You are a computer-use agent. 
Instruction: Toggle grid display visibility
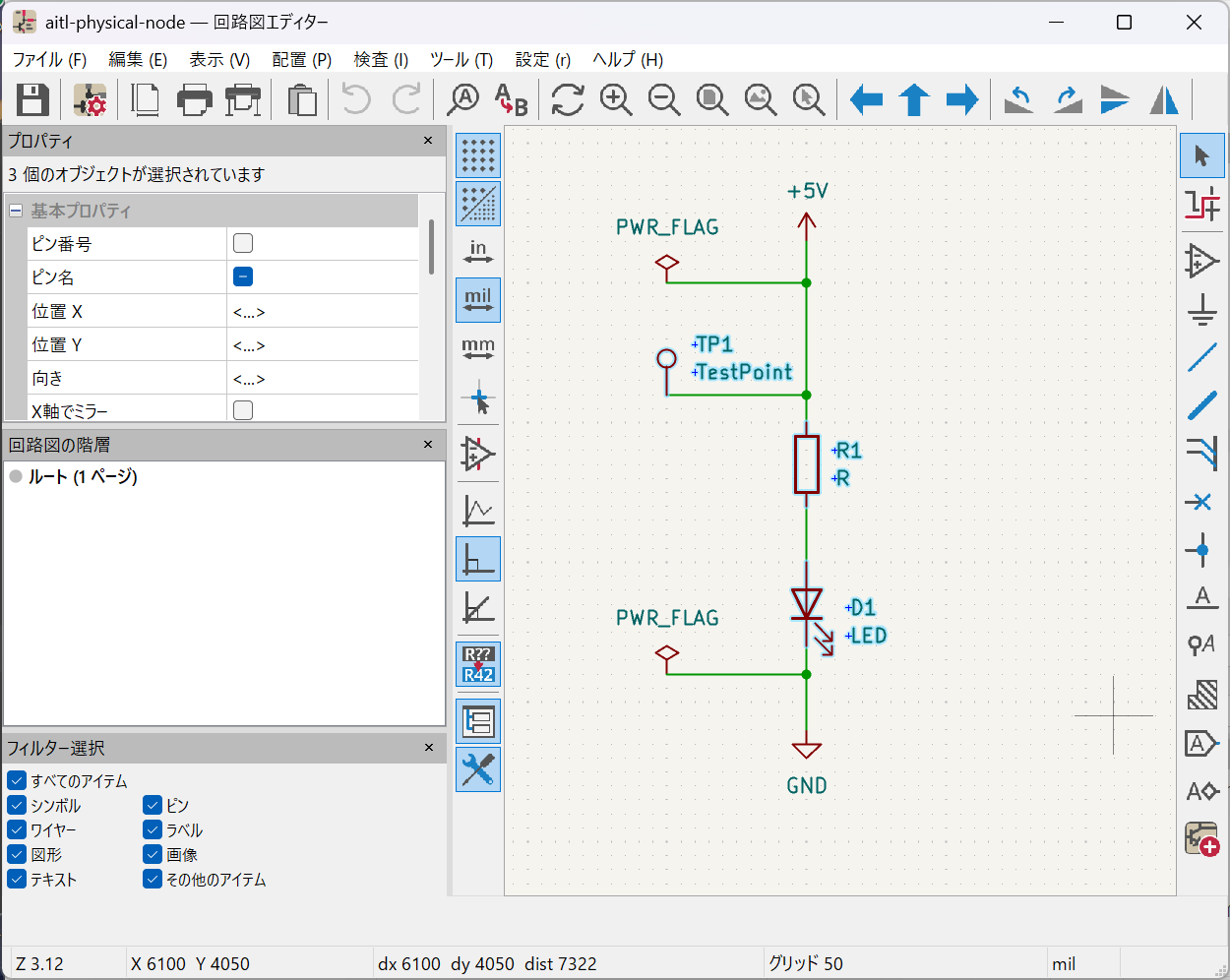click(x=478, y=155)
